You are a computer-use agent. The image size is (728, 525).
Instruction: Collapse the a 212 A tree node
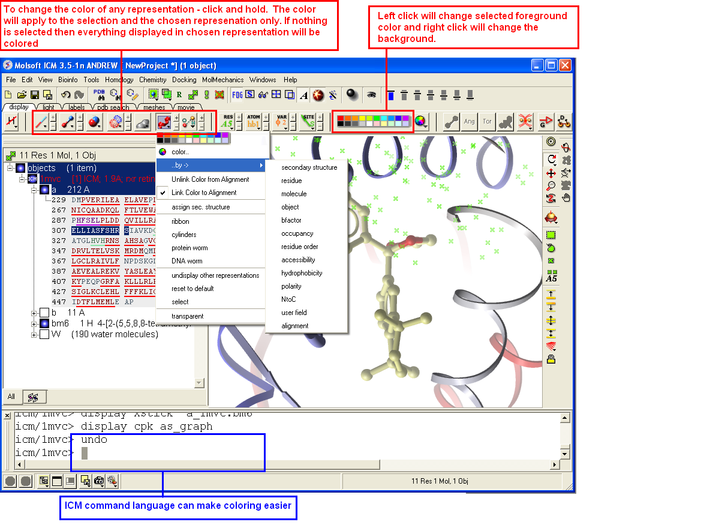tap(34, 190)
